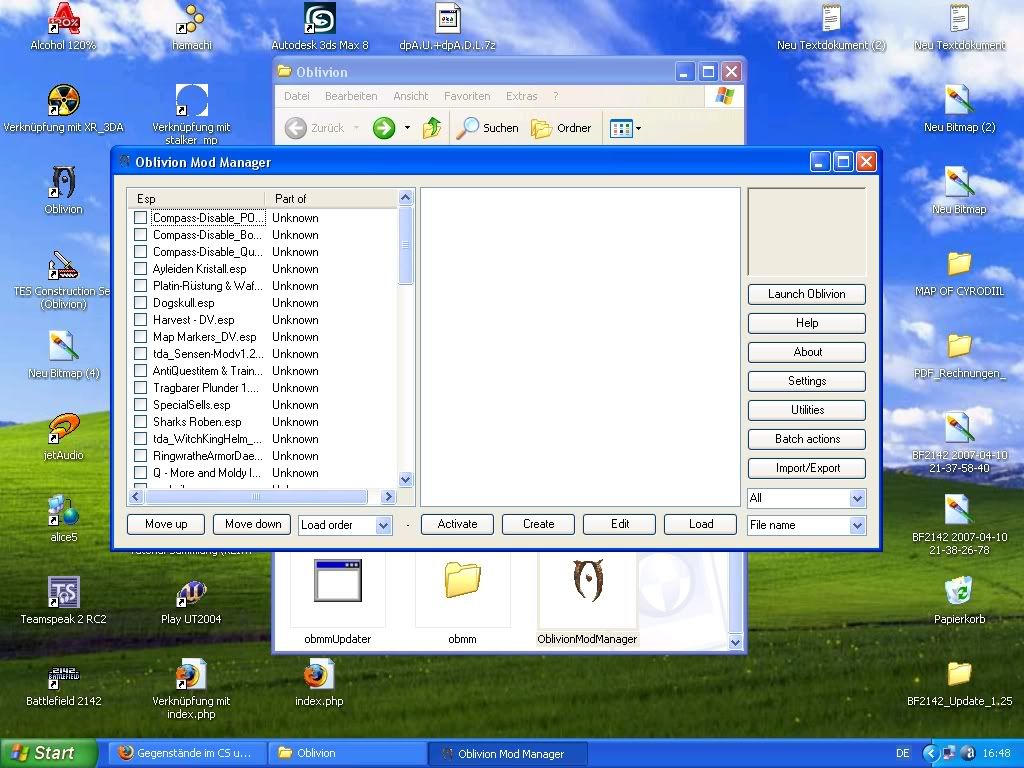Open the Oblivion desktop shortcut icon
The image size is (1024, 768).
point(63,183)
